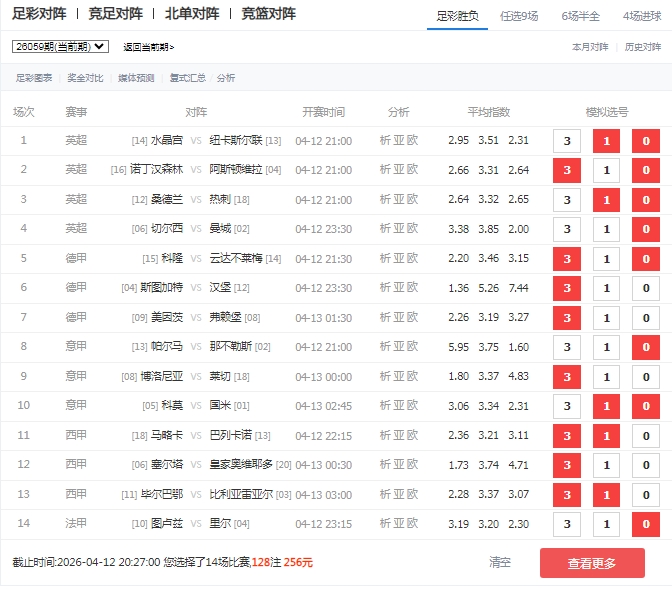This screenshot has height=589, width=672.
Task: Click 欧 odds link for match 10 科莫
Action: click(413, 406)
